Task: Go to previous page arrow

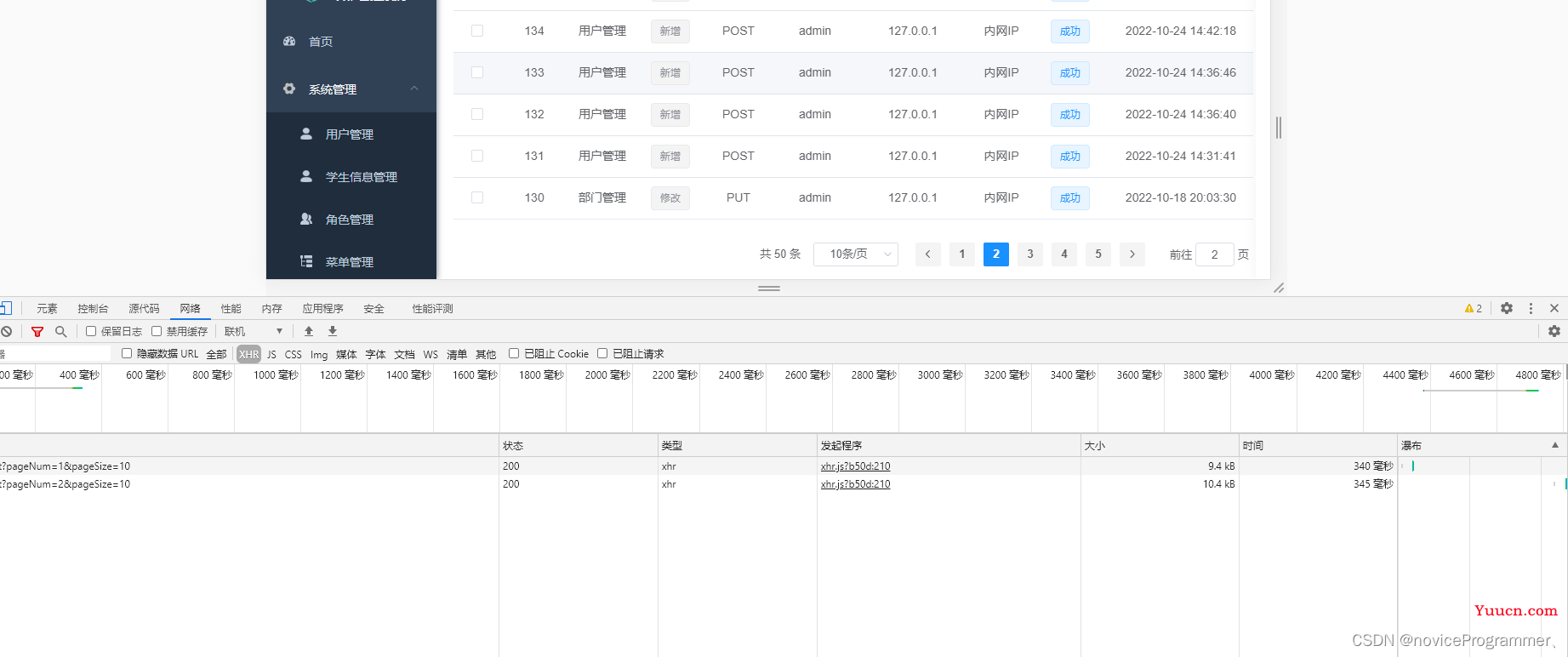Action: coord(928,254)
